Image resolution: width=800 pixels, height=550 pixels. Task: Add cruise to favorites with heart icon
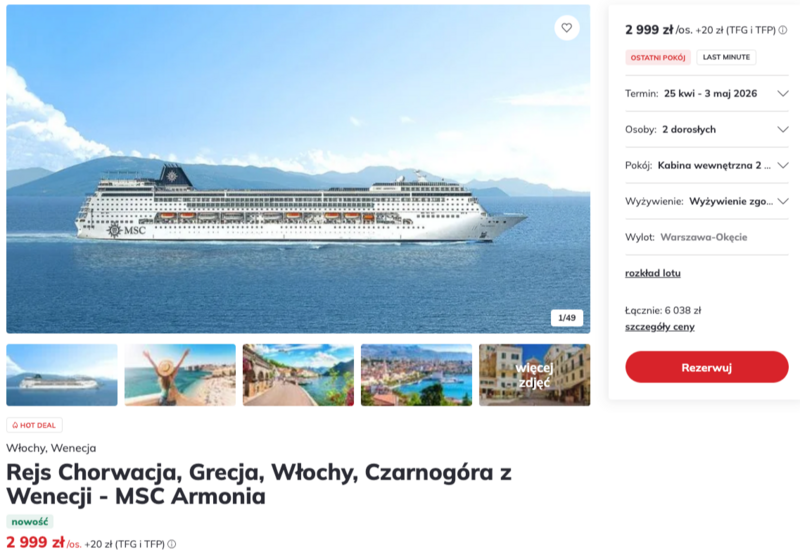pyautogui.click(x=566, y=28)
